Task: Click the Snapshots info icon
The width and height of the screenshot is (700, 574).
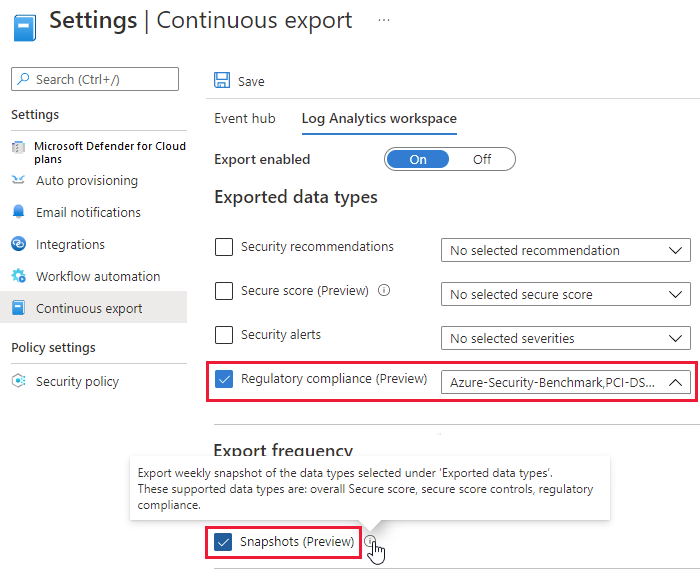Action: [x=370, y=542]
